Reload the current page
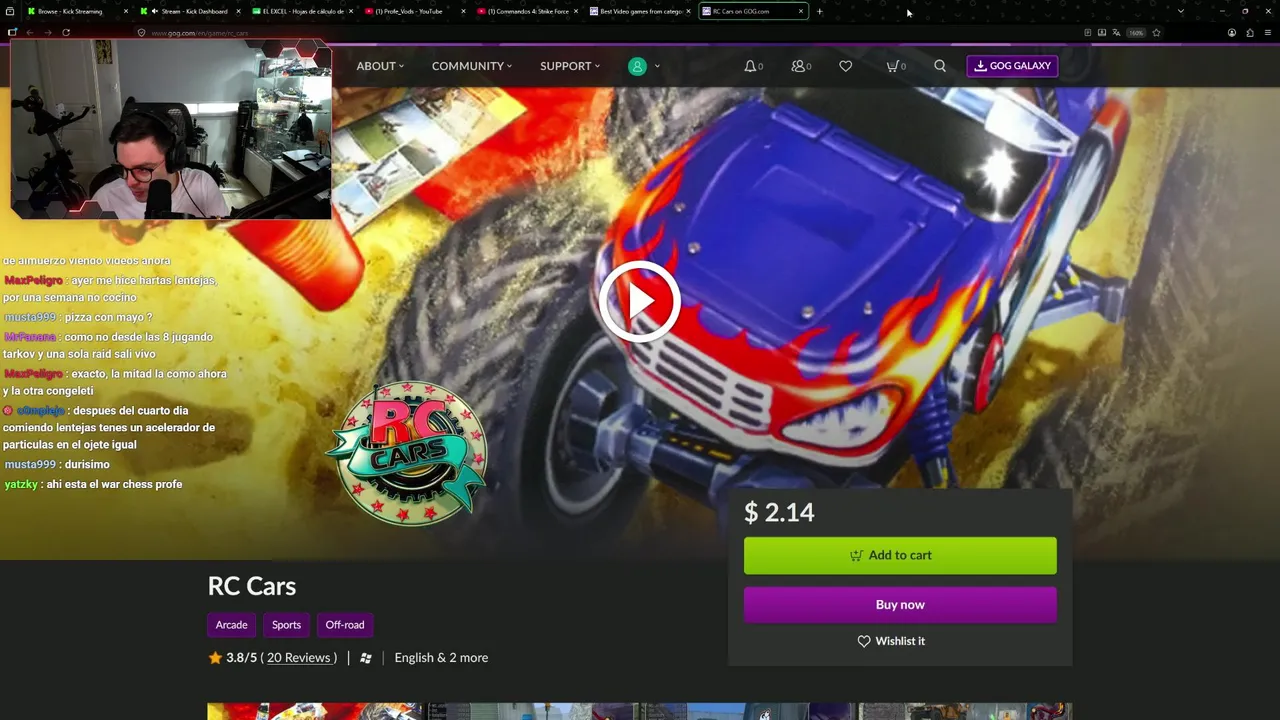Image resolution: width=1280 pixels, height=720 pixels. [x=66, y=32]
